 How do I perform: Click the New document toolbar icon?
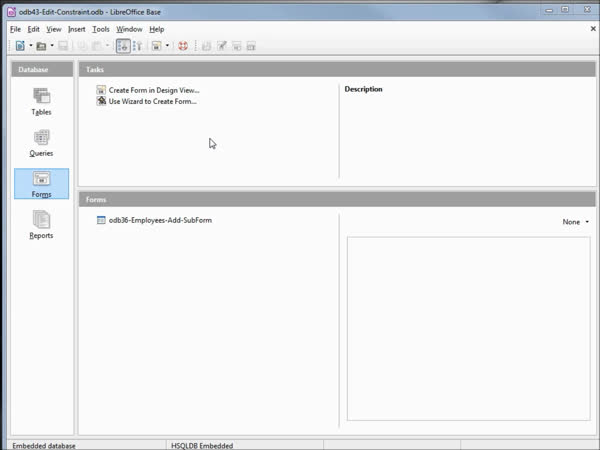(x=20, y=46)
